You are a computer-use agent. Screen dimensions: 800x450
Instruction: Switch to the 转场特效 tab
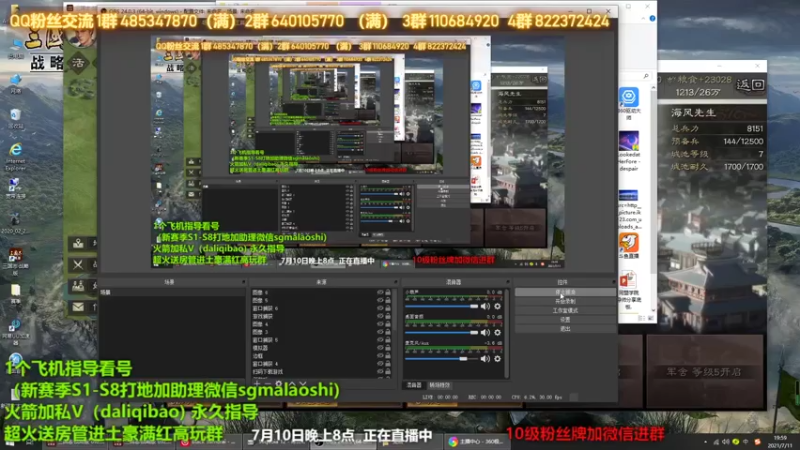[439, 385]
